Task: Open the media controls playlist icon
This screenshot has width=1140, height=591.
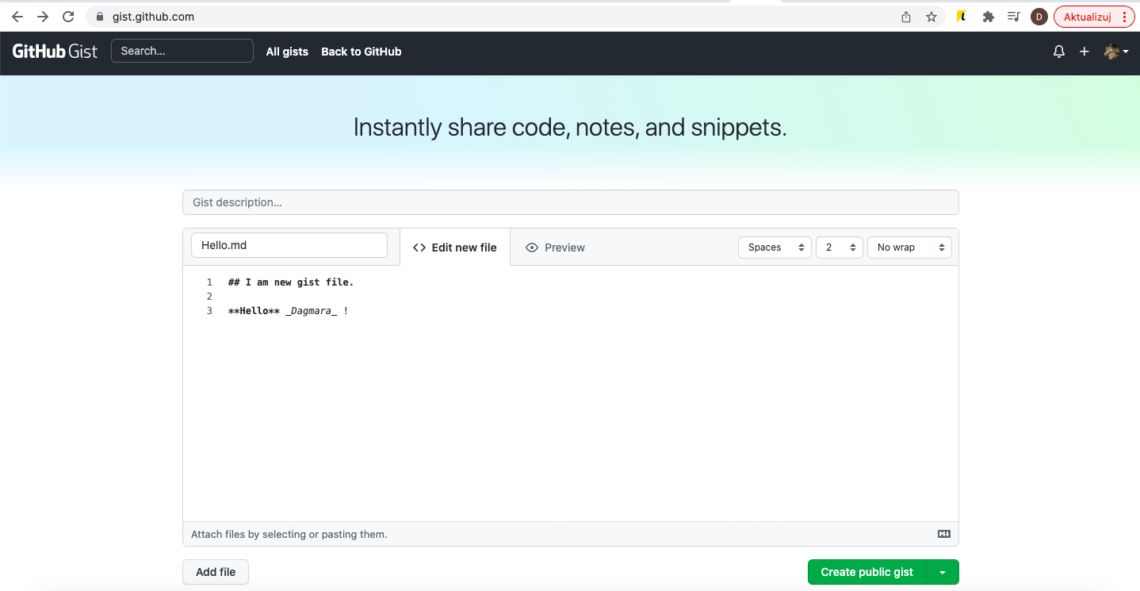Action: [1013, 16]
